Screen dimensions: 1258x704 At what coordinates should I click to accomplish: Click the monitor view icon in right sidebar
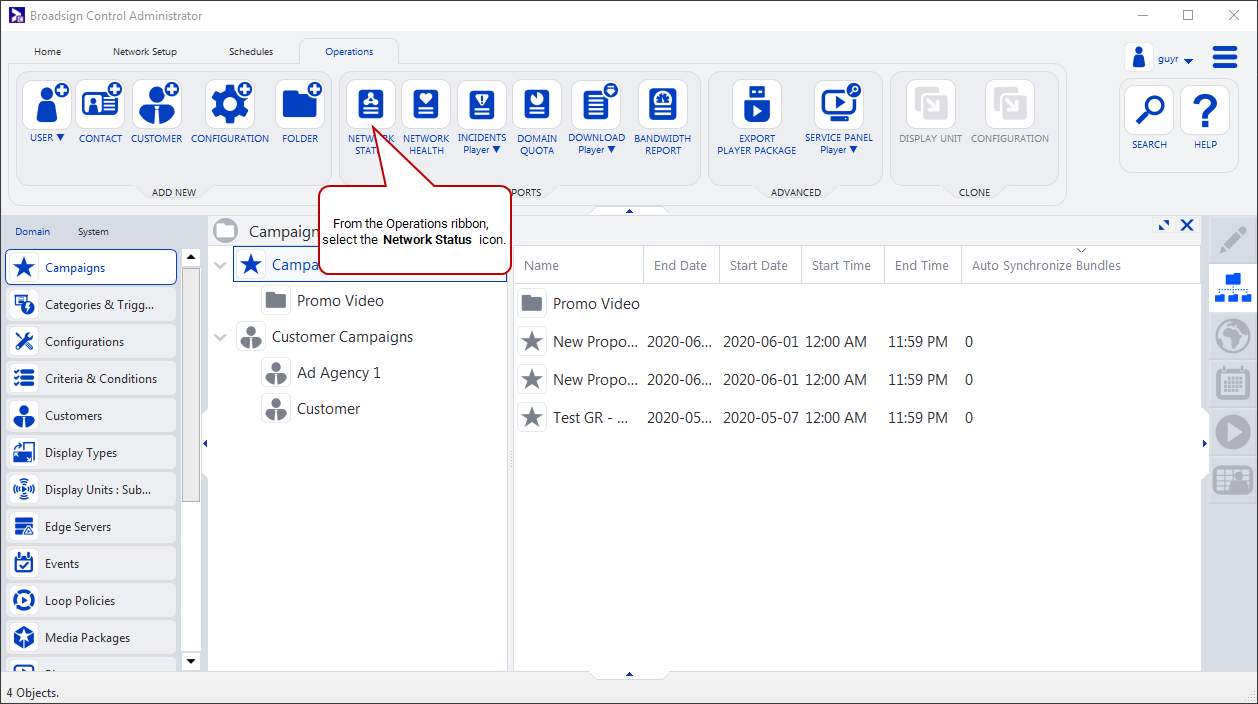click(x=1233, y=480)
